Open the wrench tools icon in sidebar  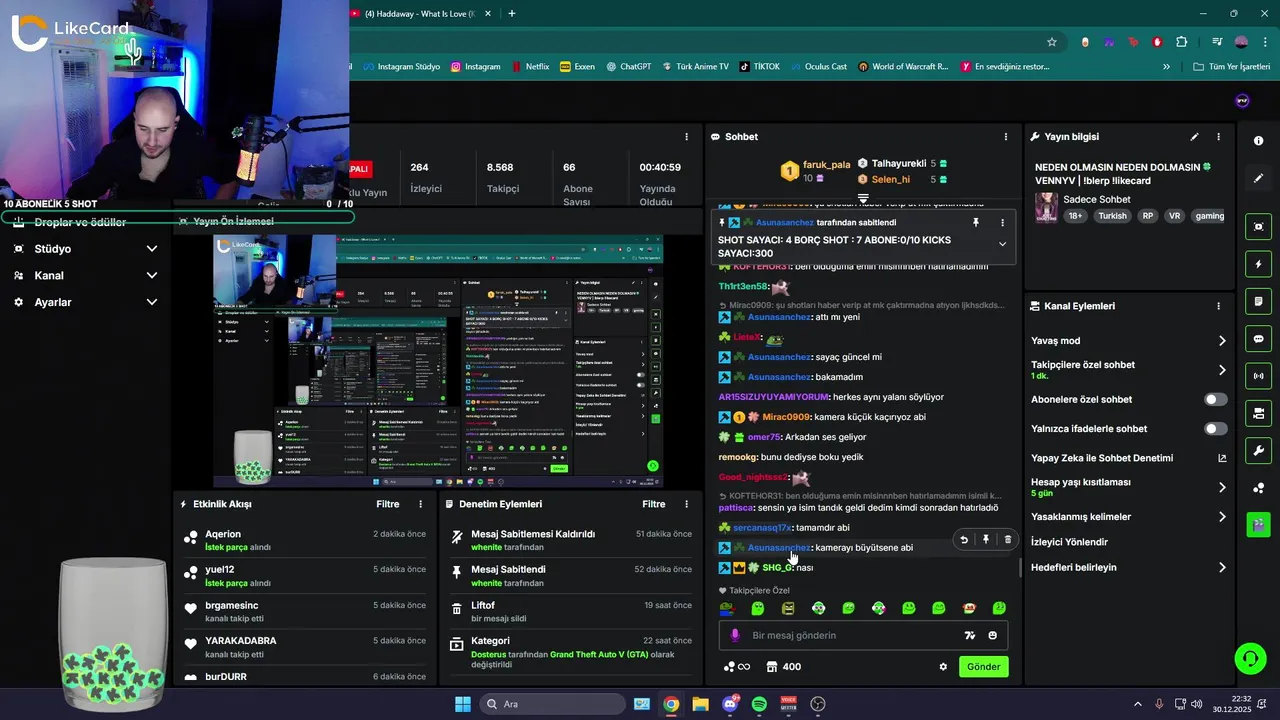[1258, 450]
